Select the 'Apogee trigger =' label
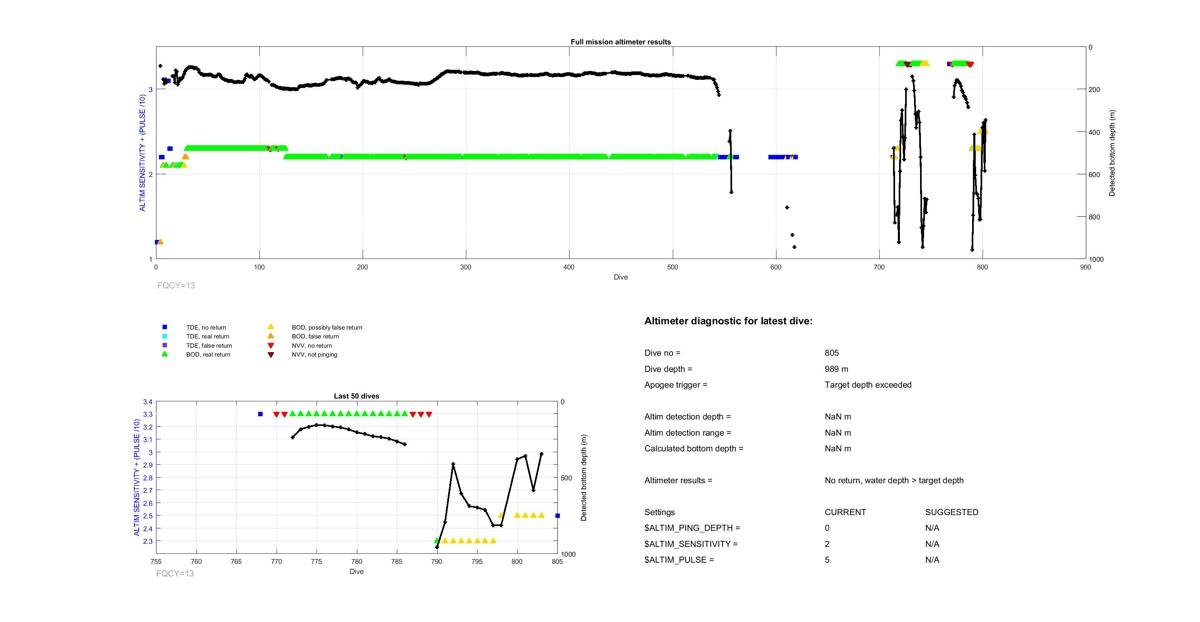This screenshot has height=622, width=1200. (x=676, y=385)
